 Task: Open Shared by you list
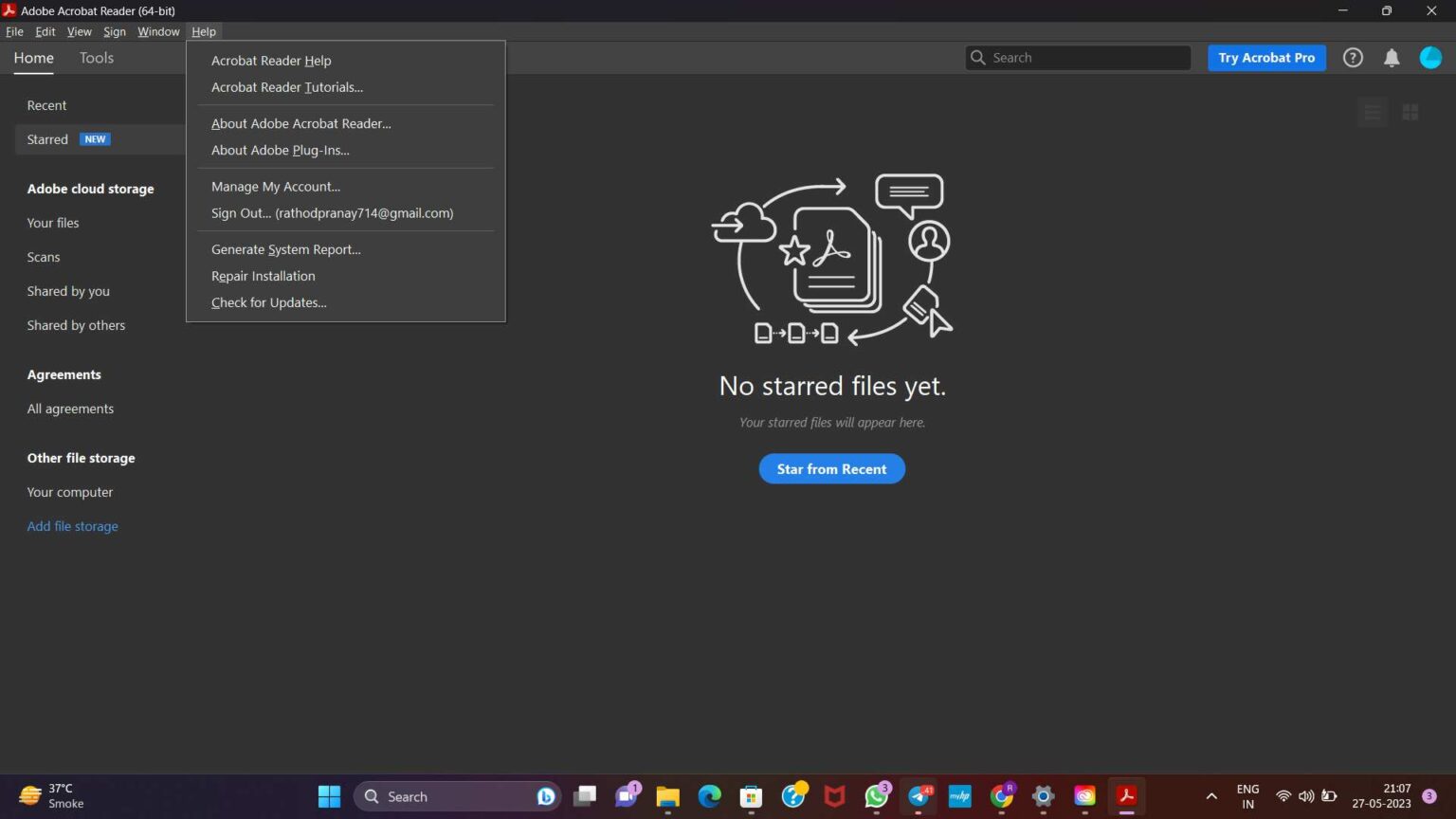[68, 291]
